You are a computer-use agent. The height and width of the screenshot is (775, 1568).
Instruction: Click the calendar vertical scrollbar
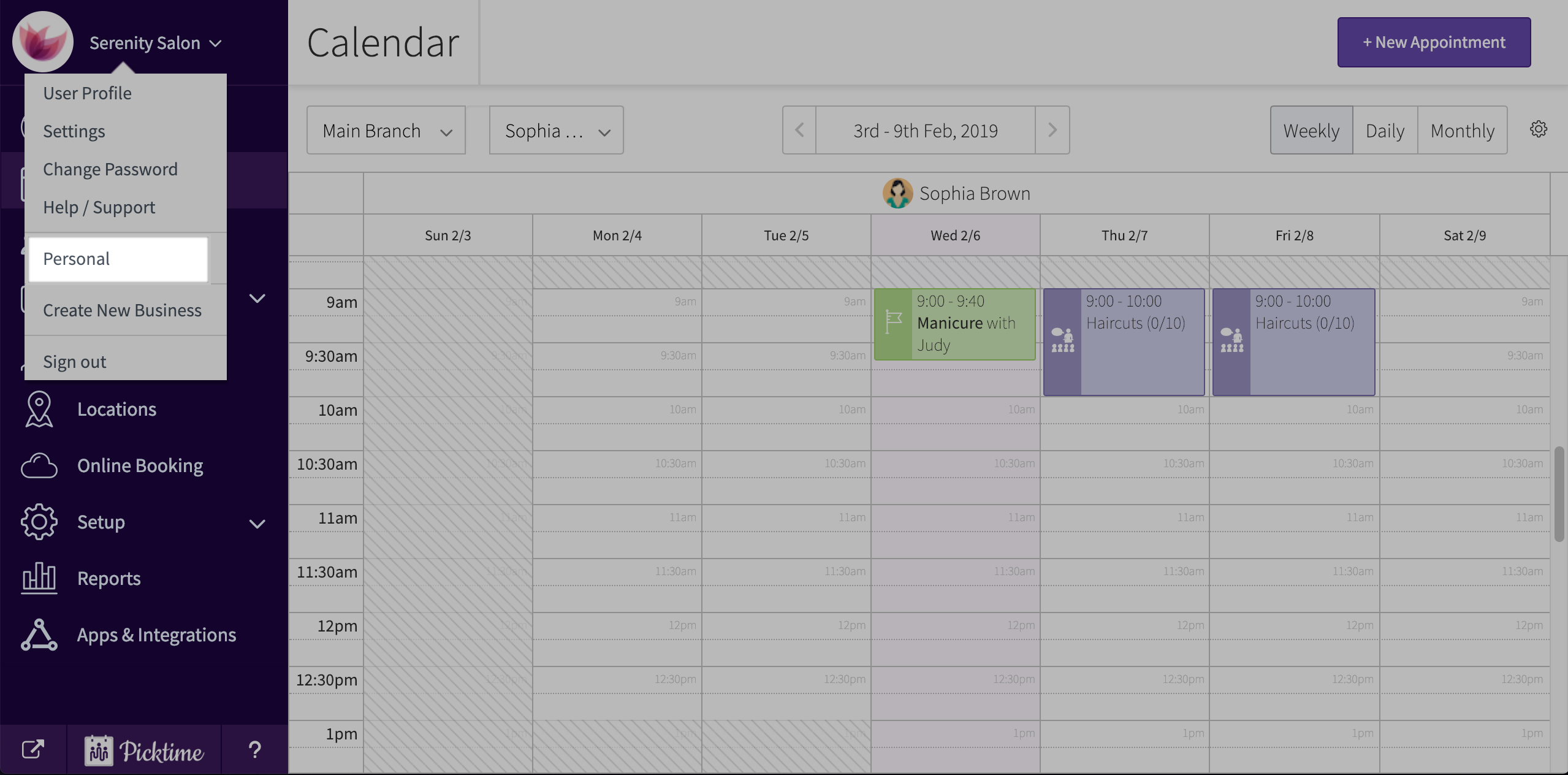pos(1559,494)
